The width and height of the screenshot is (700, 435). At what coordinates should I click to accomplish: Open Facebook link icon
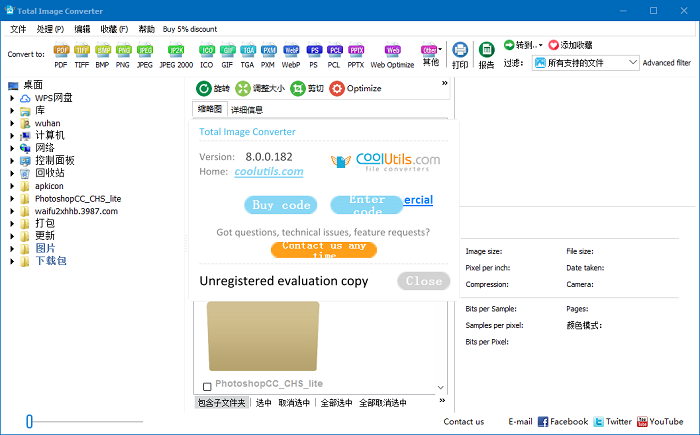543,422
